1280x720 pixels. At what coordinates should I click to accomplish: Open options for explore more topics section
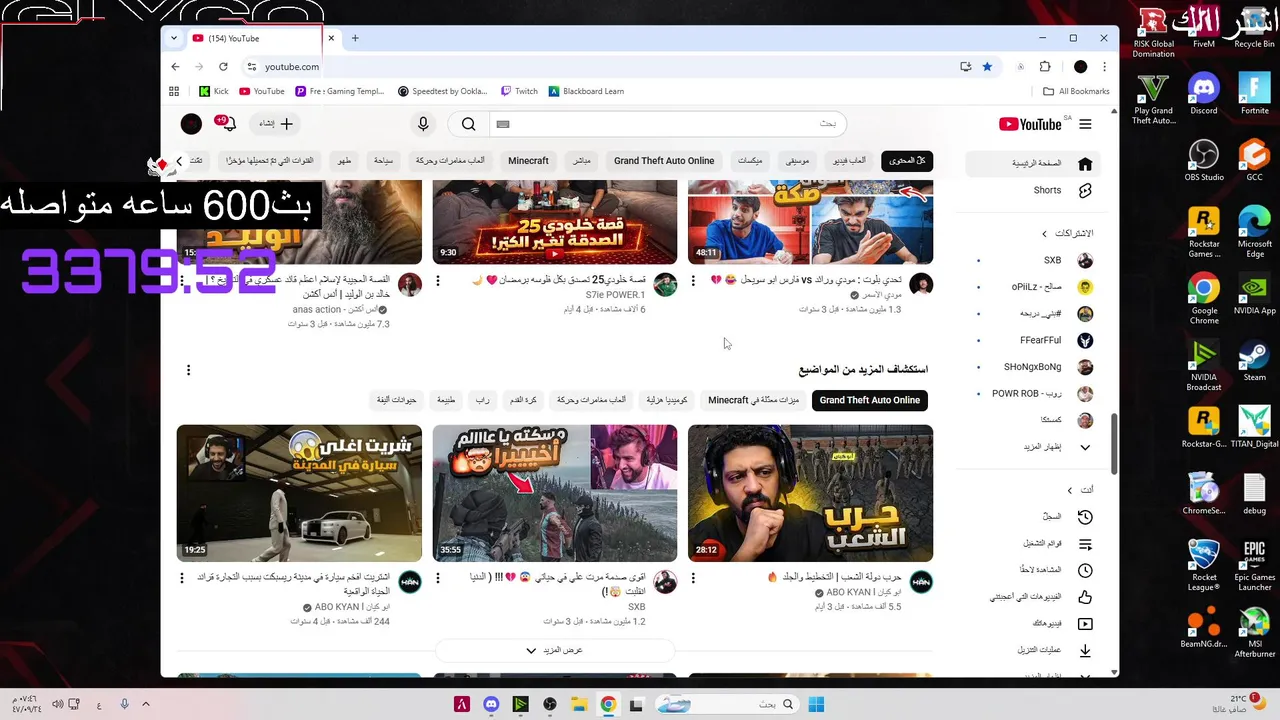(188, 371)
